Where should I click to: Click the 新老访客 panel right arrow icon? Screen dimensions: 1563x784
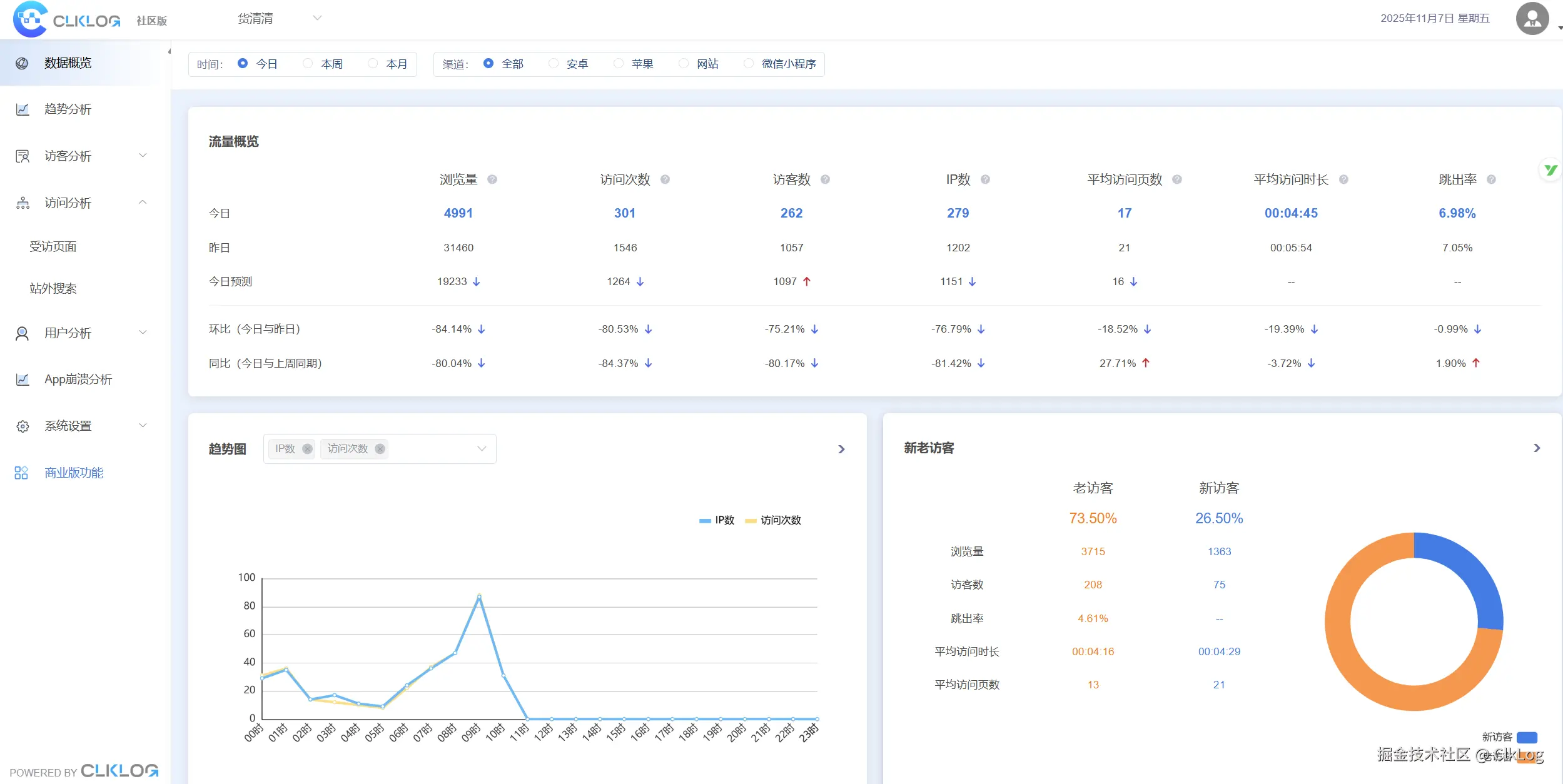click(x=1537, y=448)
